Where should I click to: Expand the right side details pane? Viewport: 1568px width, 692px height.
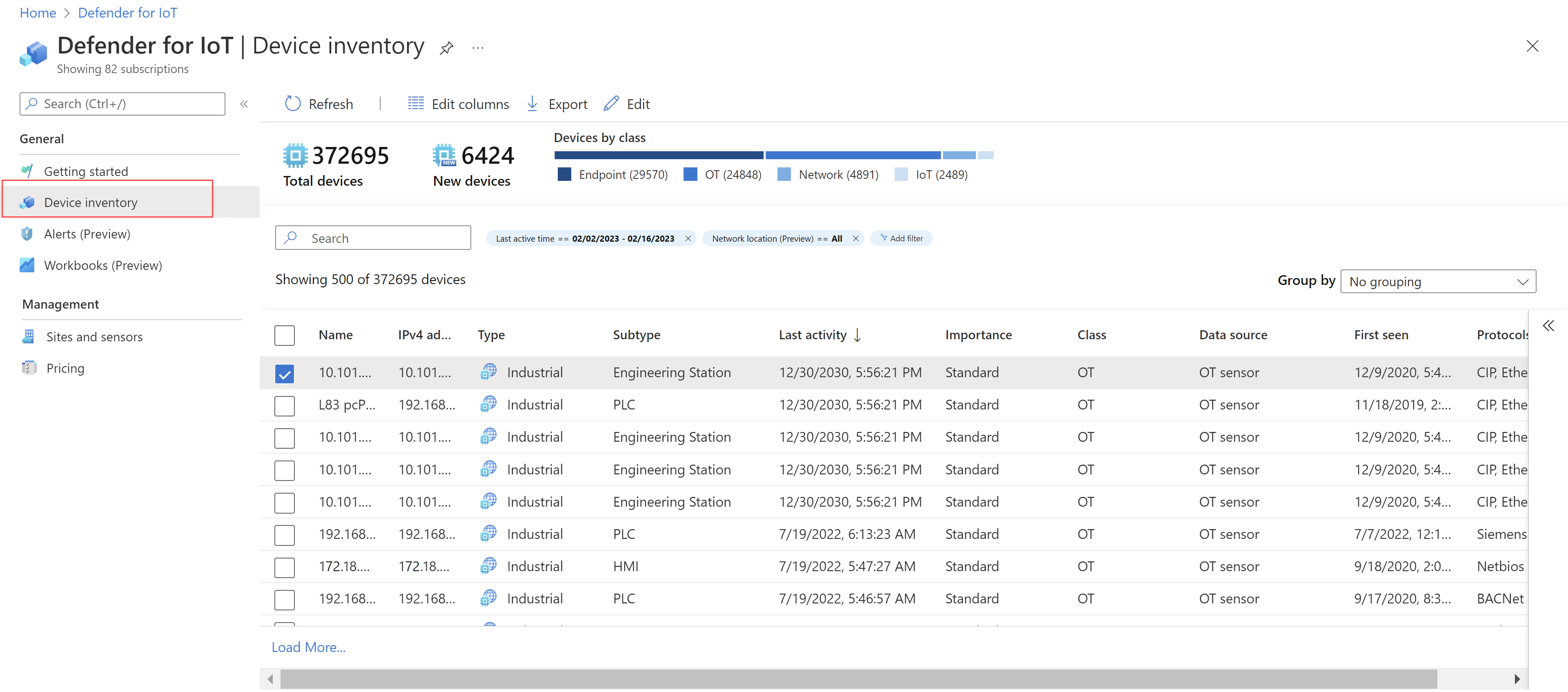point(1548,326)
